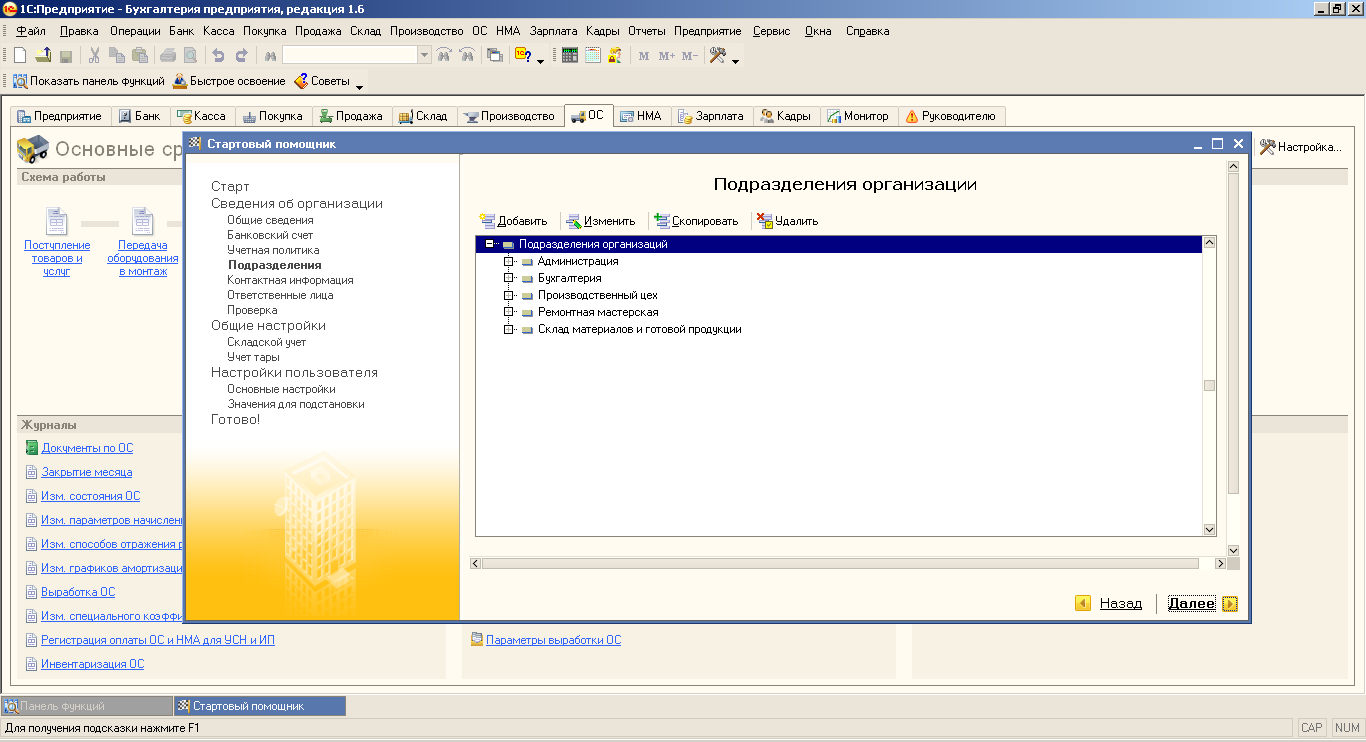The height and width of the screenshot is (742, 1366).
Task: Click the Удалить button
Action: pyautogui.click(x=788, y=221)
